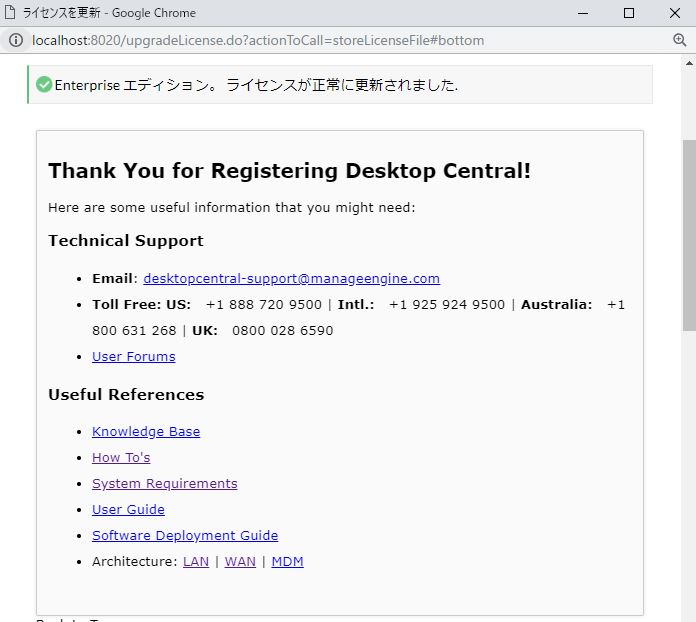Close the Chrome window

click(675, 13)
